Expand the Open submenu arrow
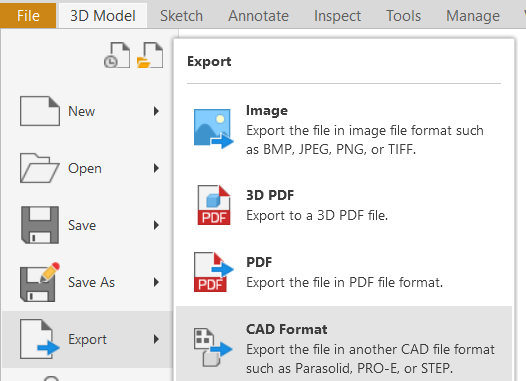This screenshot has height=381, width=526. [x=156, y=168]
